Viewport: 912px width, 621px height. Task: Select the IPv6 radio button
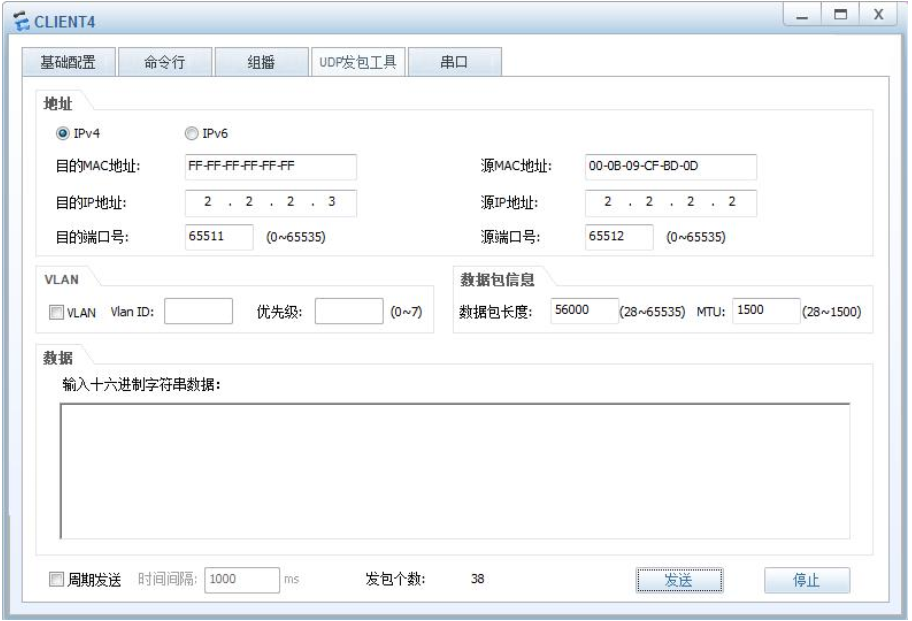(x=191, y=133)
